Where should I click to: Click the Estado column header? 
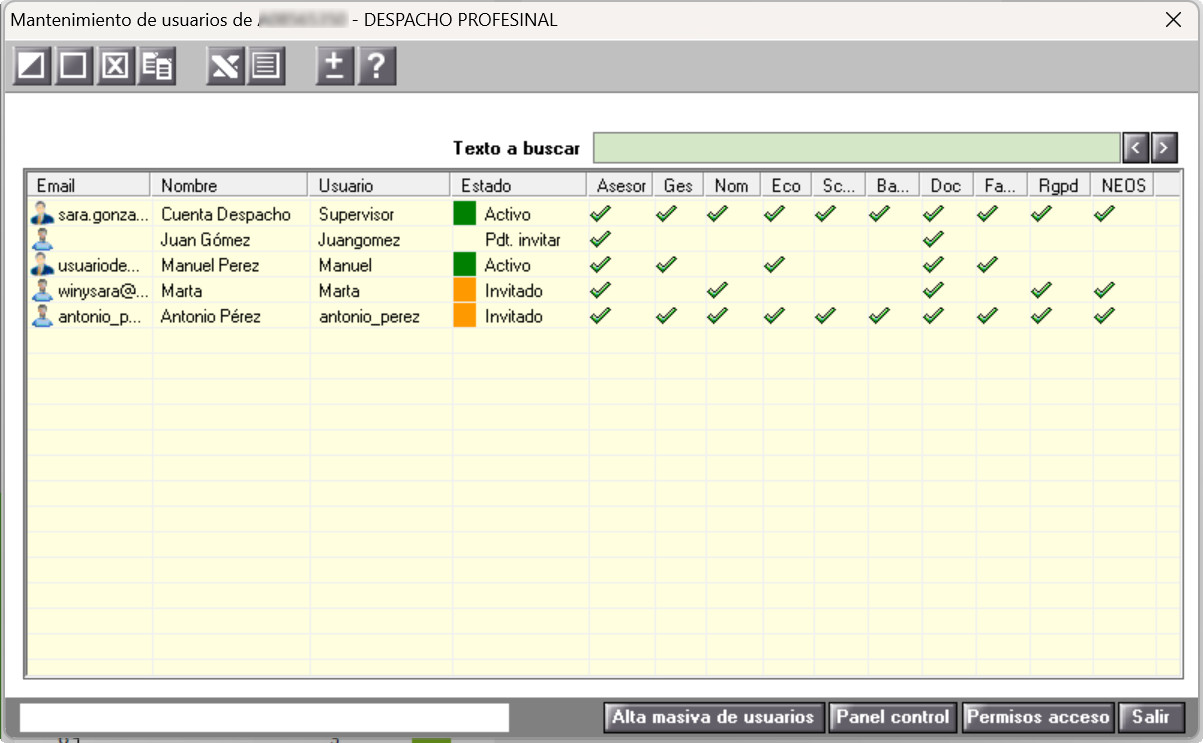pos(518,185)
